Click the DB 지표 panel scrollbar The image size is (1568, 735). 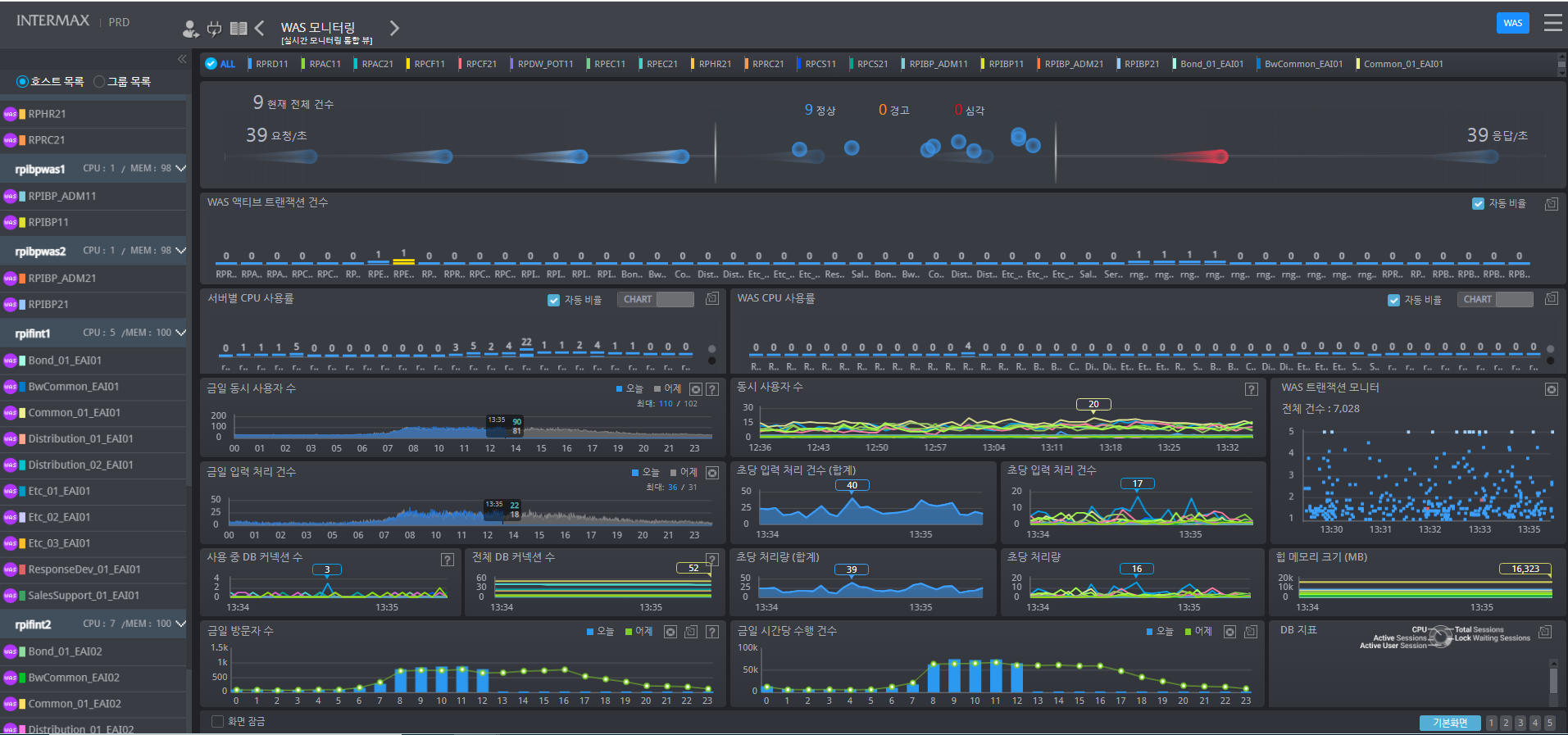[1553, 682]
